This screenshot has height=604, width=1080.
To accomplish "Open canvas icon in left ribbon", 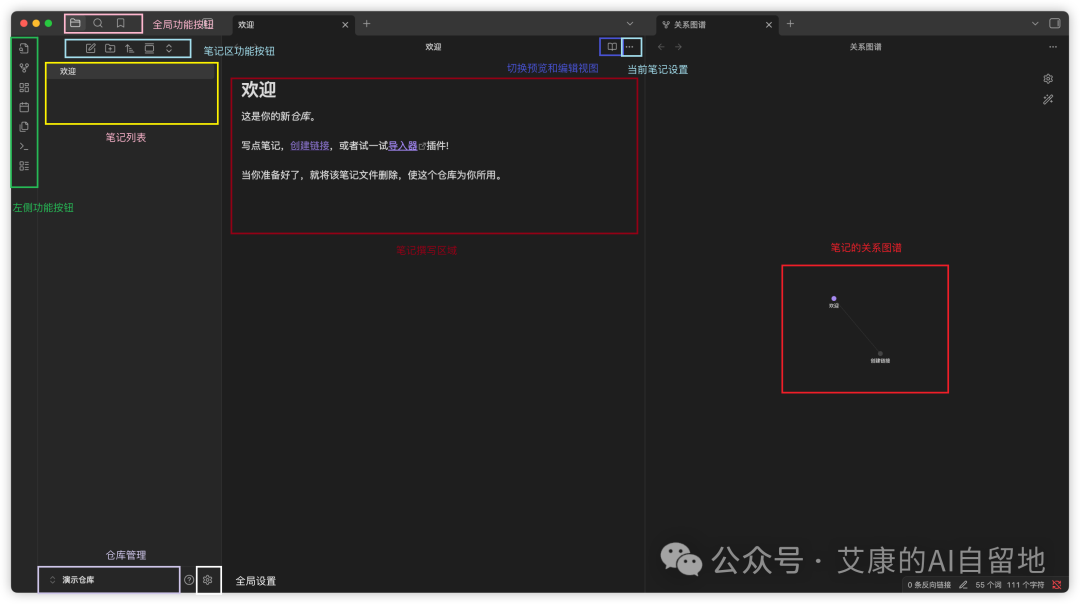I will [x=24, y=87].
